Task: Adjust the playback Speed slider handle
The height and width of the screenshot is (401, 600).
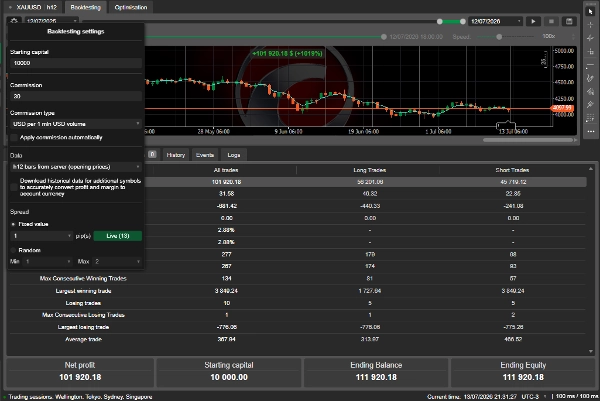Action: 499,37
